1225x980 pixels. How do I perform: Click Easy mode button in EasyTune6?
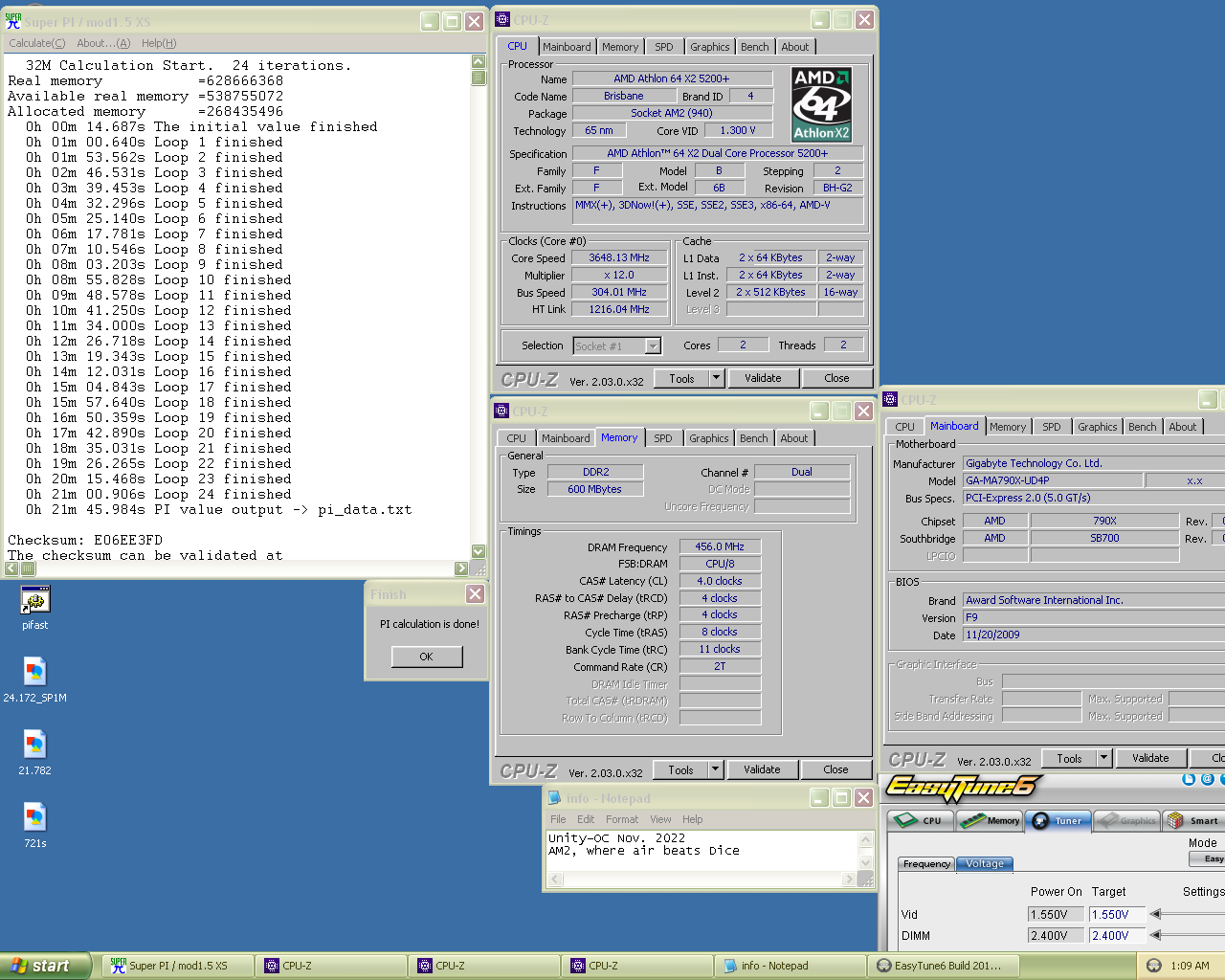pyautogui.click(x=1209, y=858)
